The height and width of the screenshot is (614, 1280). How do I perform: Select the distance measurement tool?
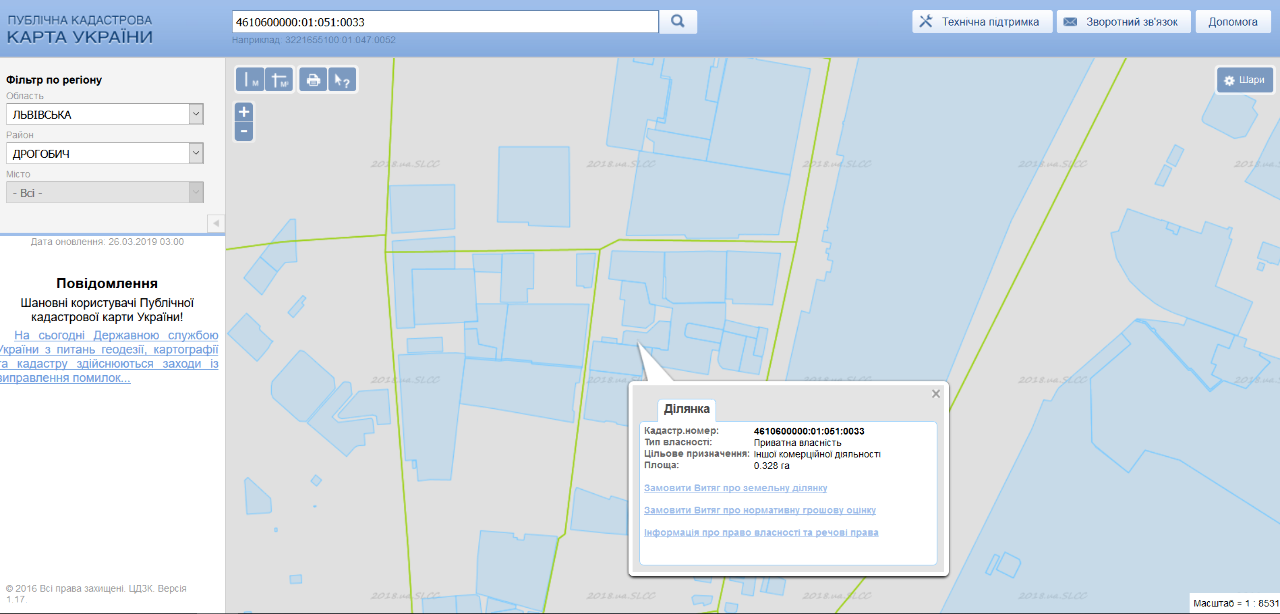tap(250, 80)
